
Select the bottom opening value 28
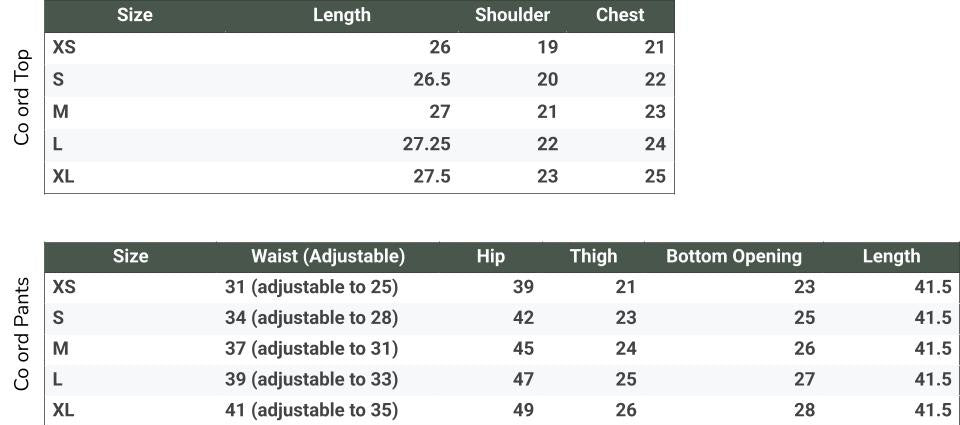[x=804, y=410]
